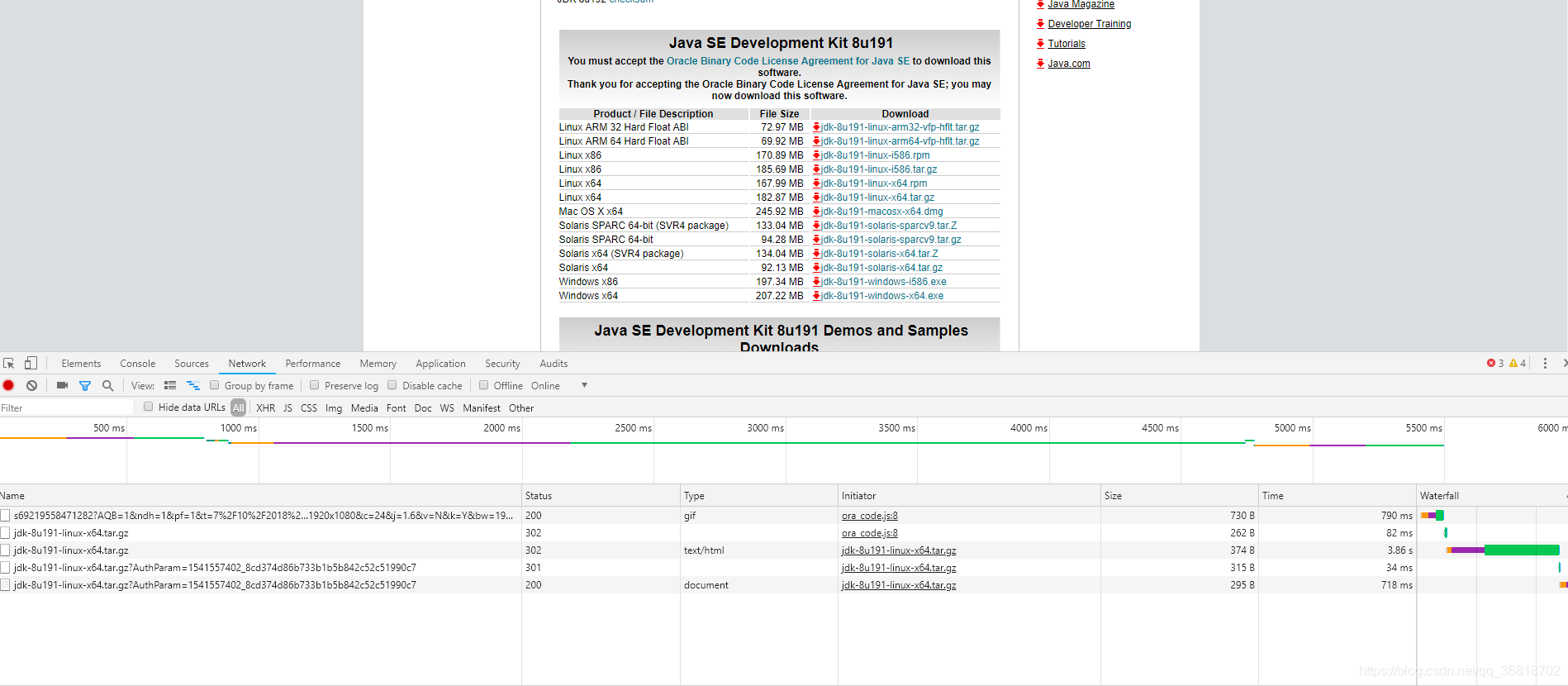Image resolution: width=1568 pixels, height=686 pixels.
Task: Select the Network tab
Action: pos(247,364)
